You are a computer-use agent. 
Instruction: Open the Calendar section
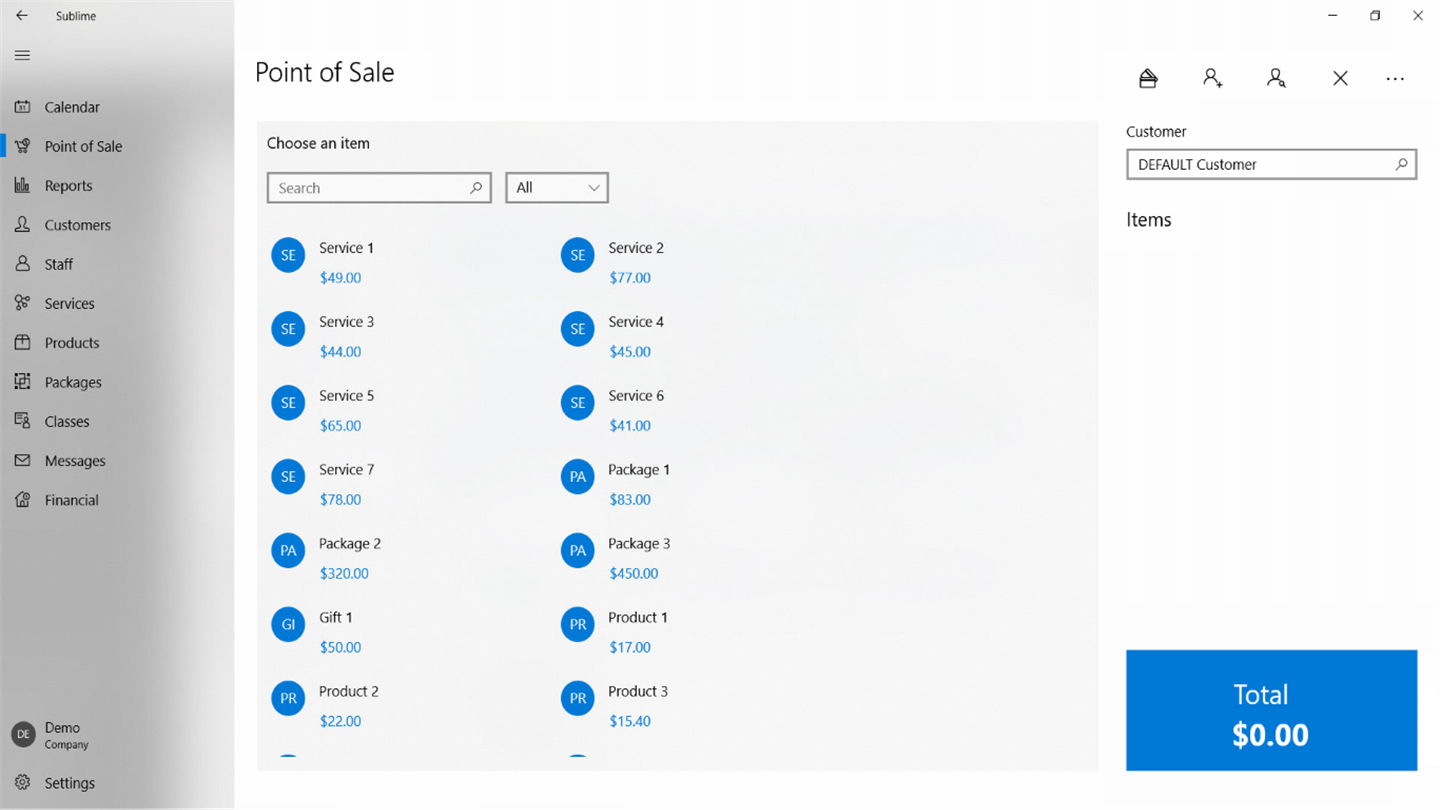[x=71, y=107]
